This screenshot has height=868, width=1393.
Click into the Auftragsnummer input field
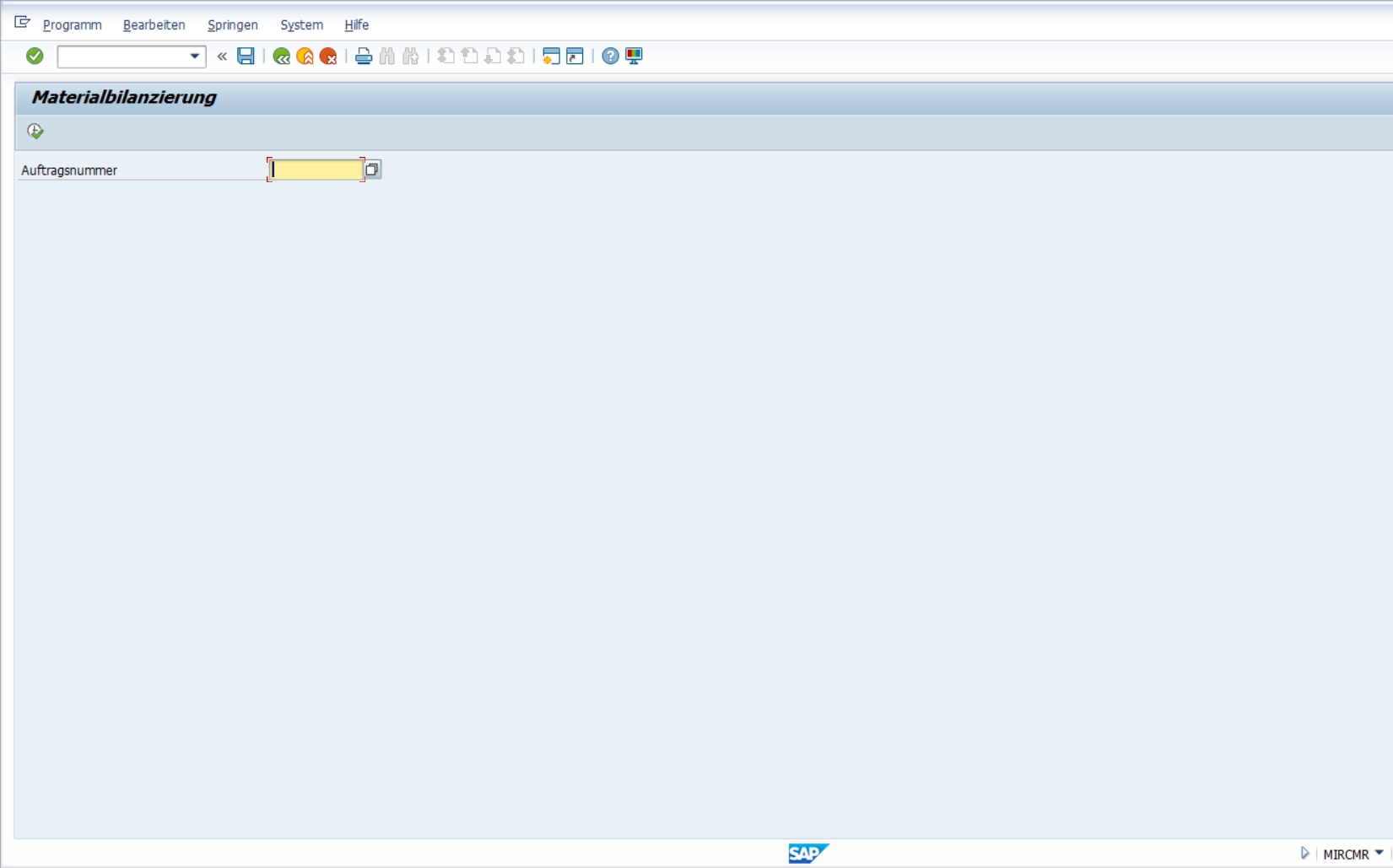coord(316,170)
